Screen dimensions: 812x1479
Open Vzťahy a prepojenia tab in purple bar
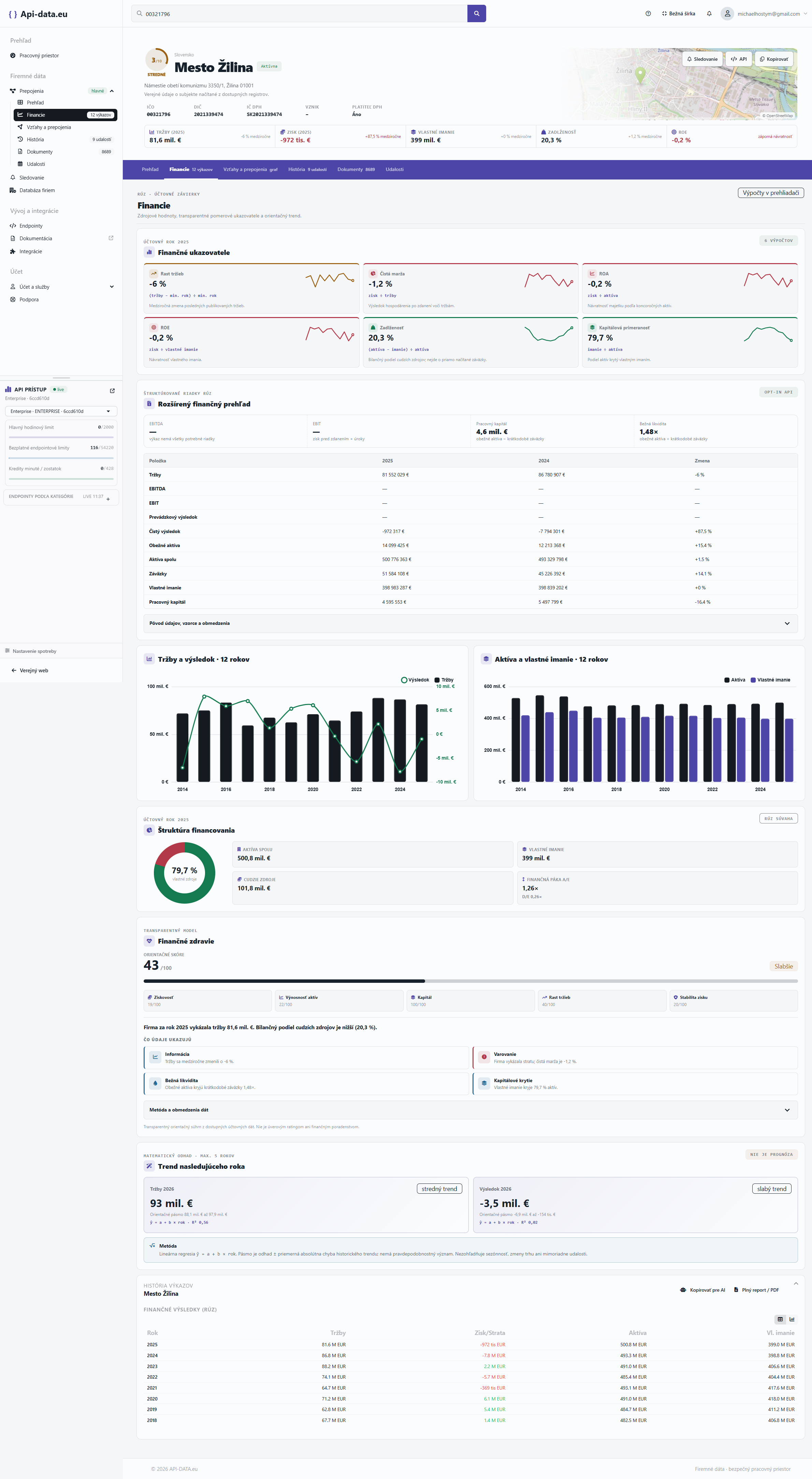click(x=250, y=169)
